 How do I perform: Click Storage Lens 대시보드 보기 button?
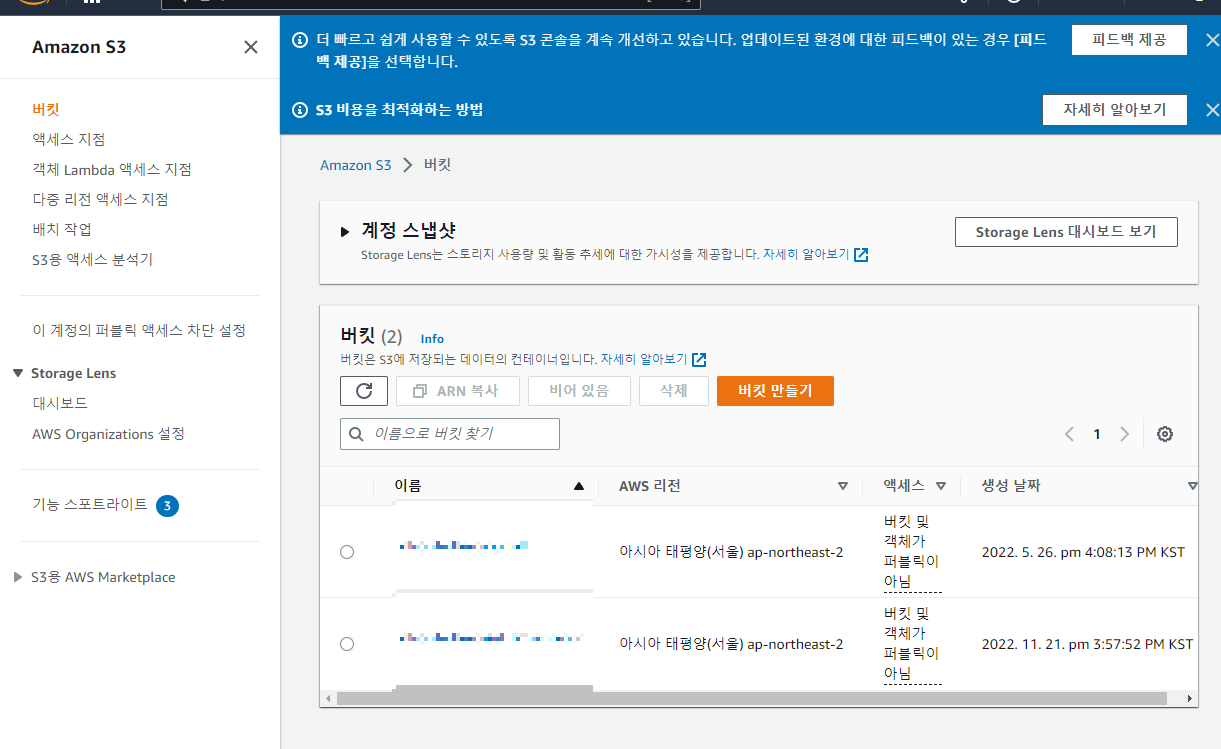[x=1066, y=232]
